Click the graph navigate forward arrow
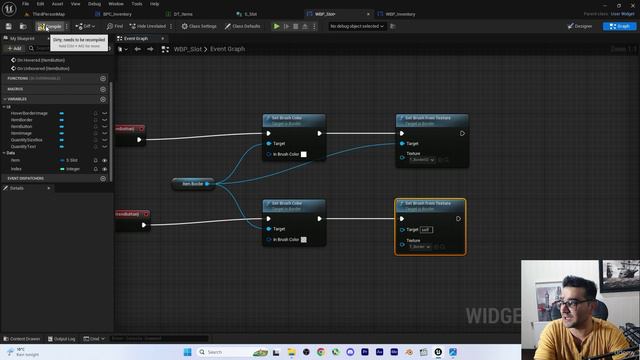This screenshot has height=360, width=640. tap(150, 49)
